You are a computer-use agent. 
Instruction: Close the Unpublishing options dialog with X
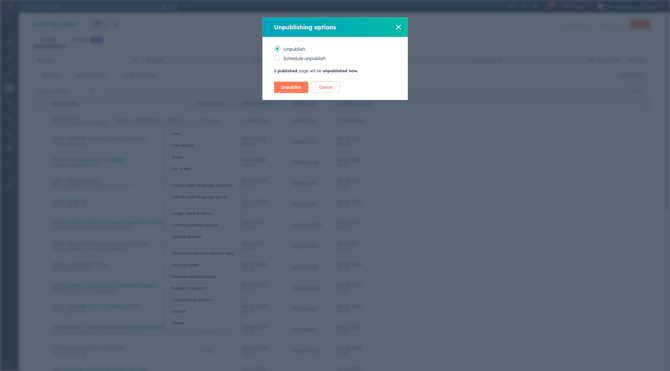(398, 27)
